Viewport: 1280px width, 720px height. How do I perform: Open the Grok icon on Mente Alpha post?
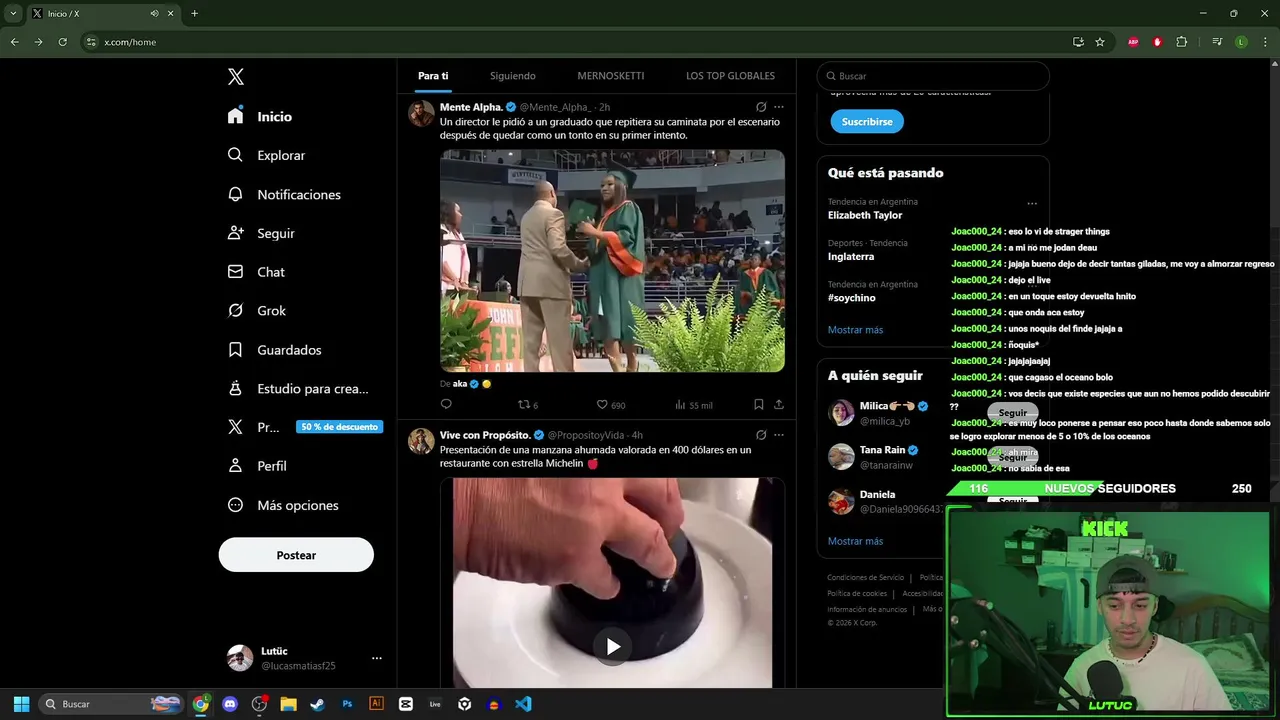761,107
